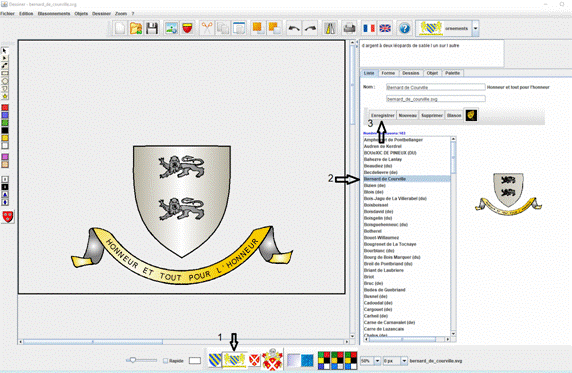The height and width of the screenshot is (373, 572).
Task: Select the red color swatch in left palette
Action: (x=5, y=108)
